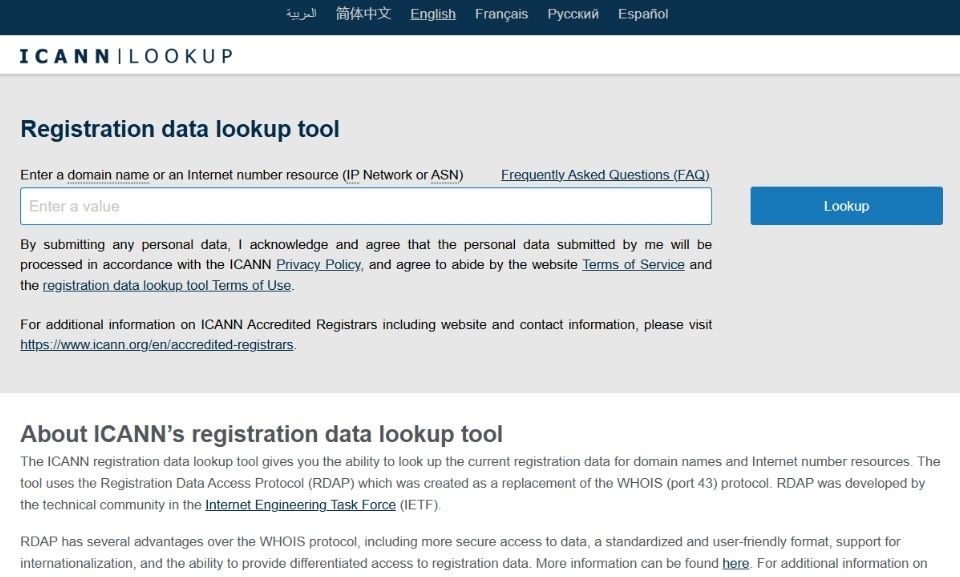Switch language to Русский
This screenshot has width=960, height=577.
(573, 13)
